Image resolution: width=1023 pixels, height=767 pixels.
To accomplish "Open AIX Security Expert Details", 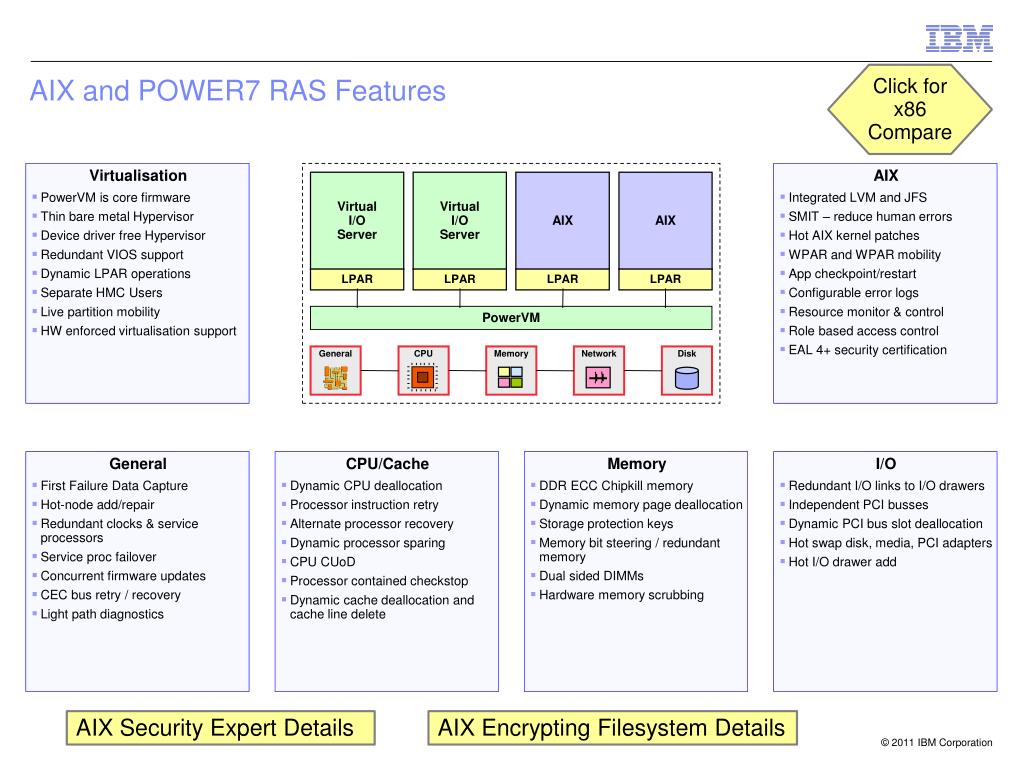I will 221,728.
